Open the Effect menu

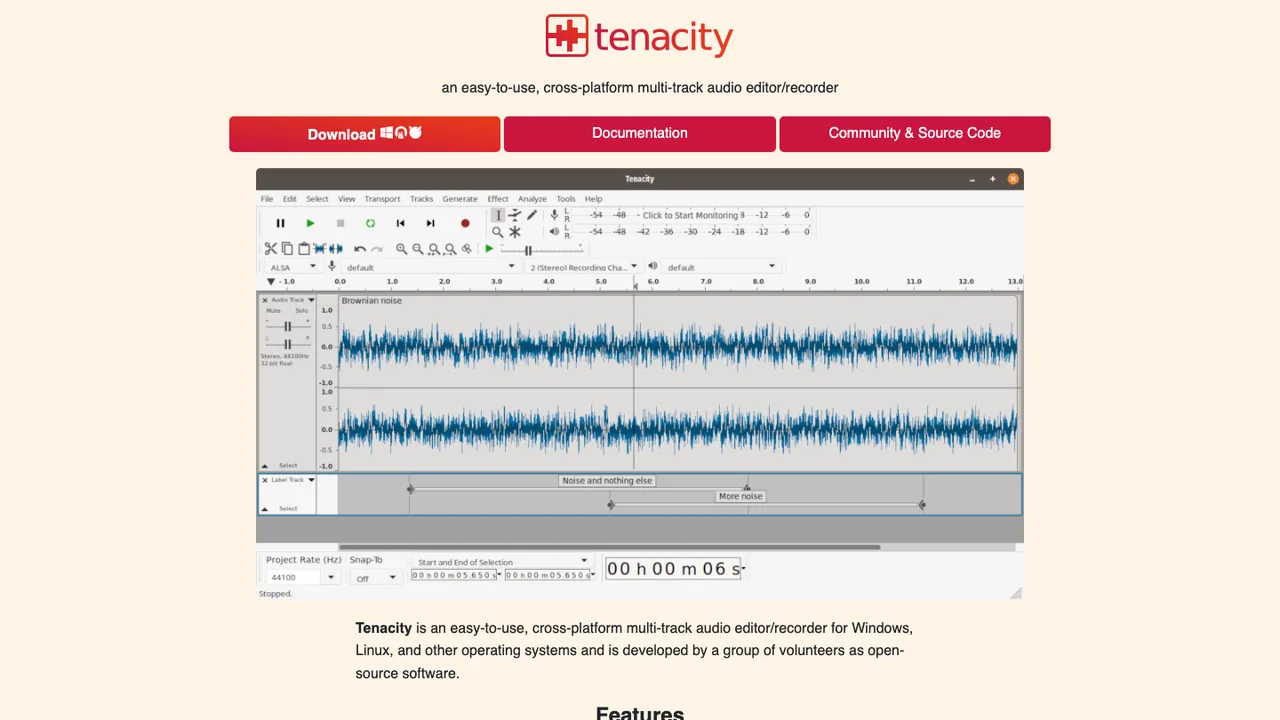[x=498, y=199]
